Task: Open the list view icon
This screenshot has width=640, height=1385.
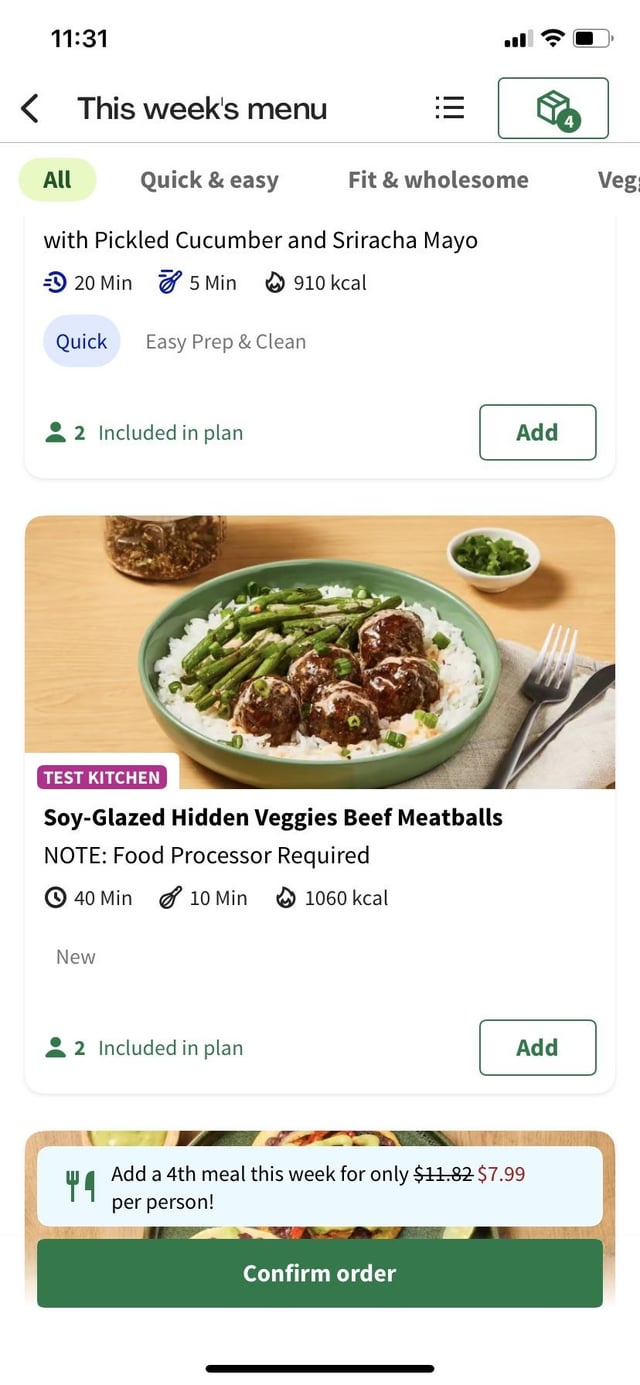Action: click(449, 108)
